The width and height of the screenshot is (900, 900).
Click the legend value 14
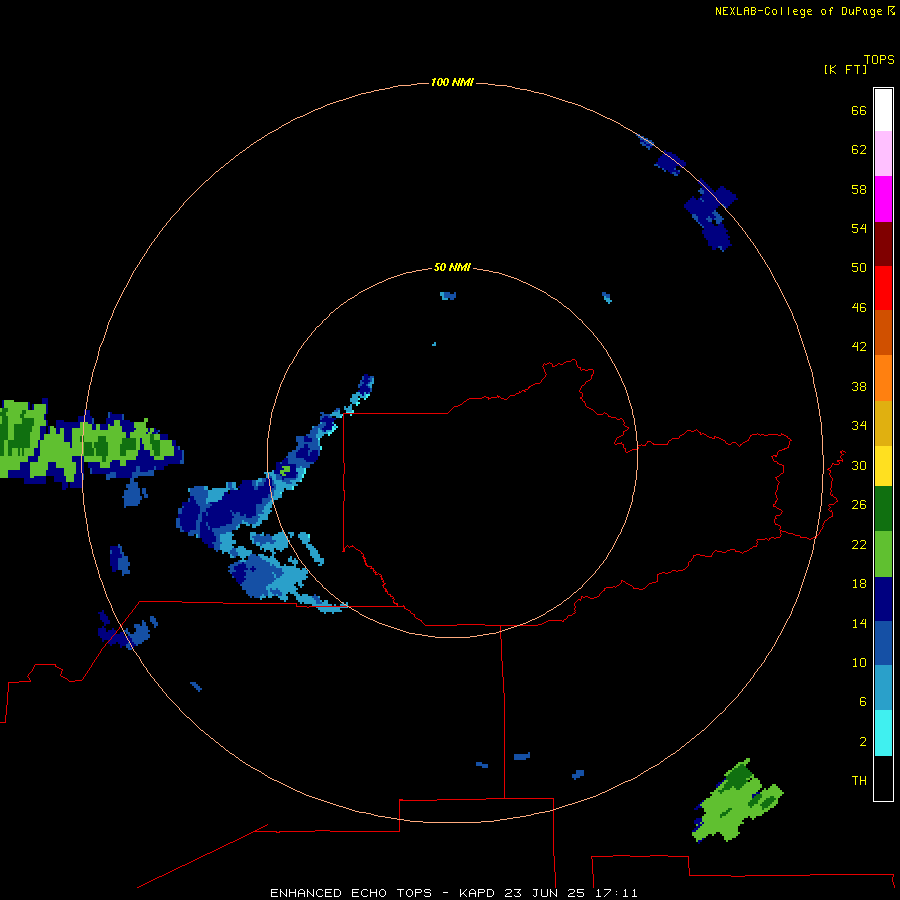coord(859,623)
